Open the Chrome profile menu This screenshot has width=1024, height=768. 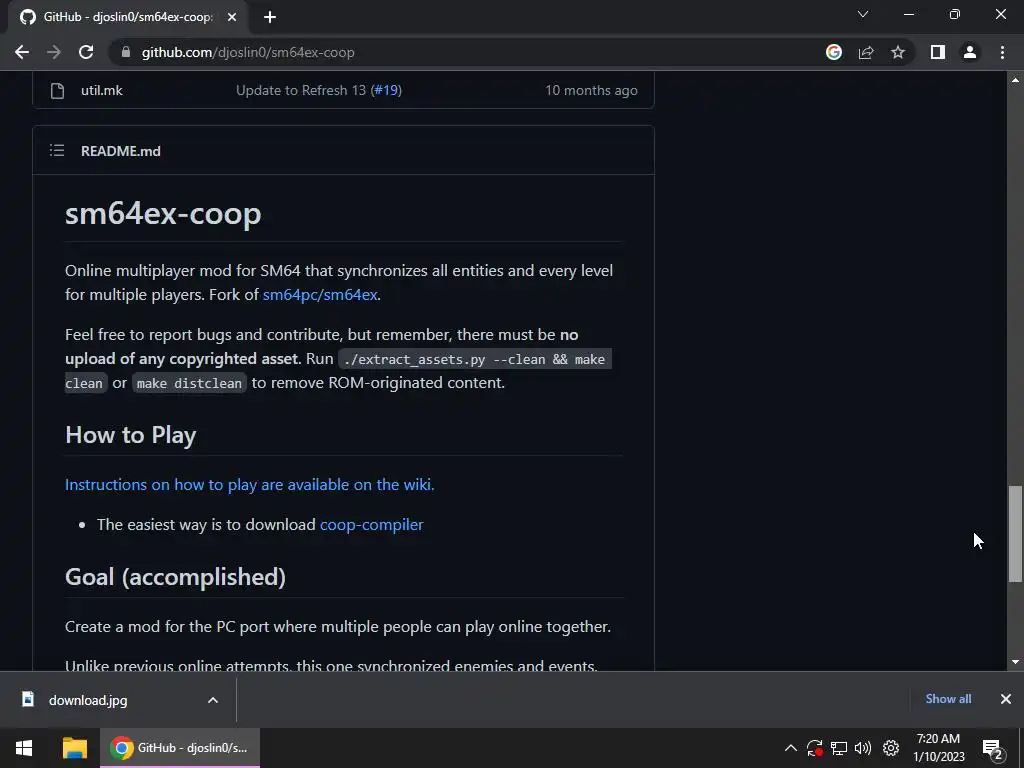[x=970, y=52]
